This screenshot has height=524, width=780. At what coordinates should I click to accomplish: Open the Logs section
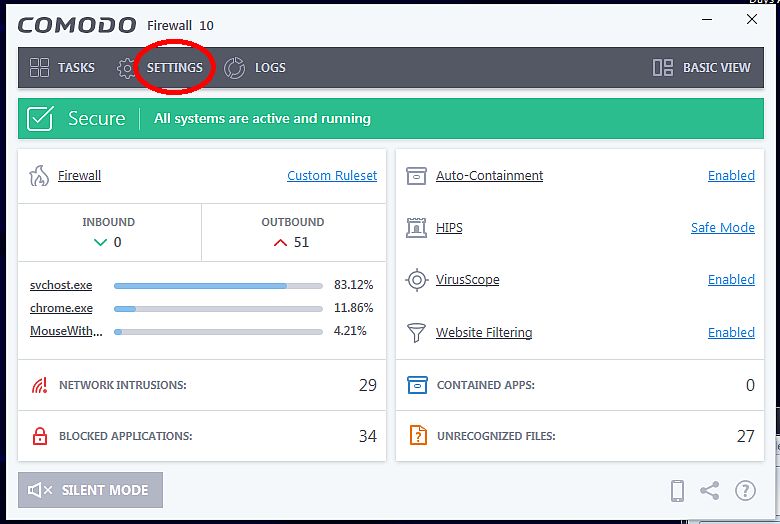pyautogui.click(x=255, y=68)
